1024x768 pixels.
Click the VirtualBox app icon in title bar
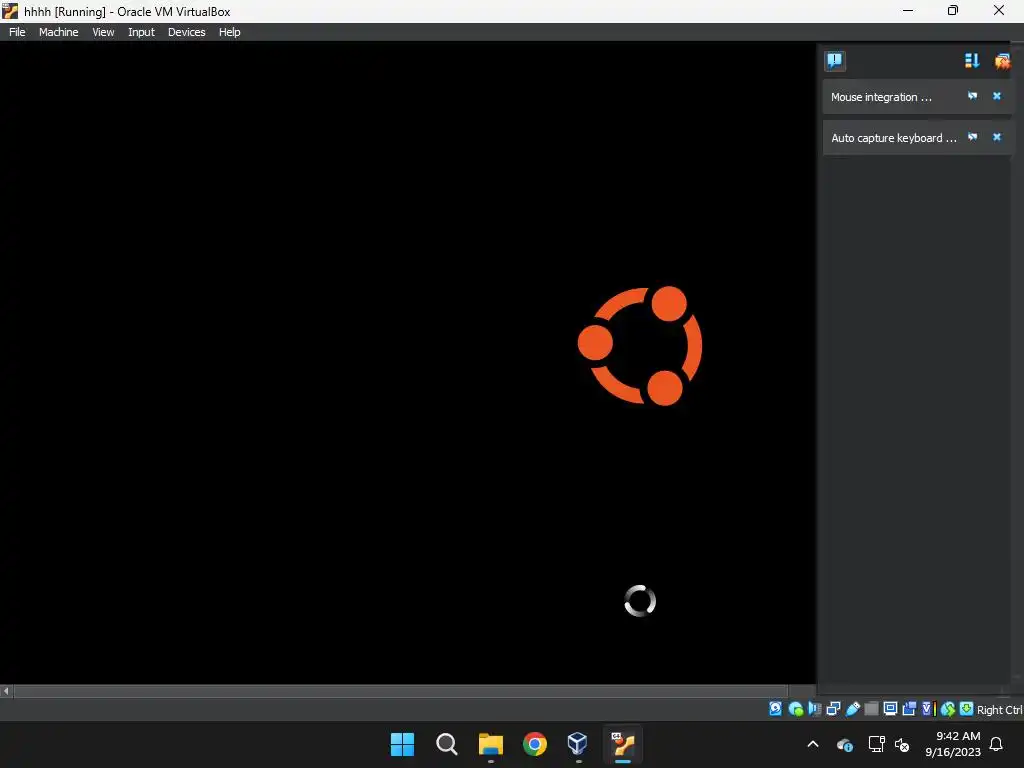pos(10,11)
